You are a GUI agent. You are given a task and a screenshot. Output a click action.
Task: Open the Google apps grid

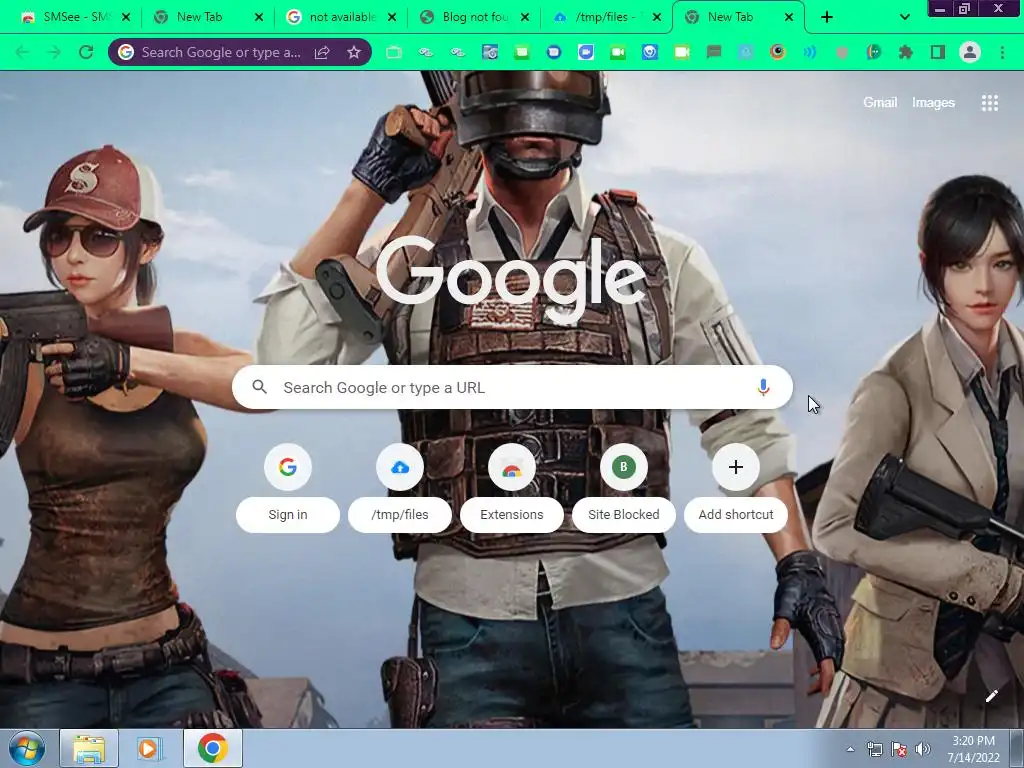(989, 103)
